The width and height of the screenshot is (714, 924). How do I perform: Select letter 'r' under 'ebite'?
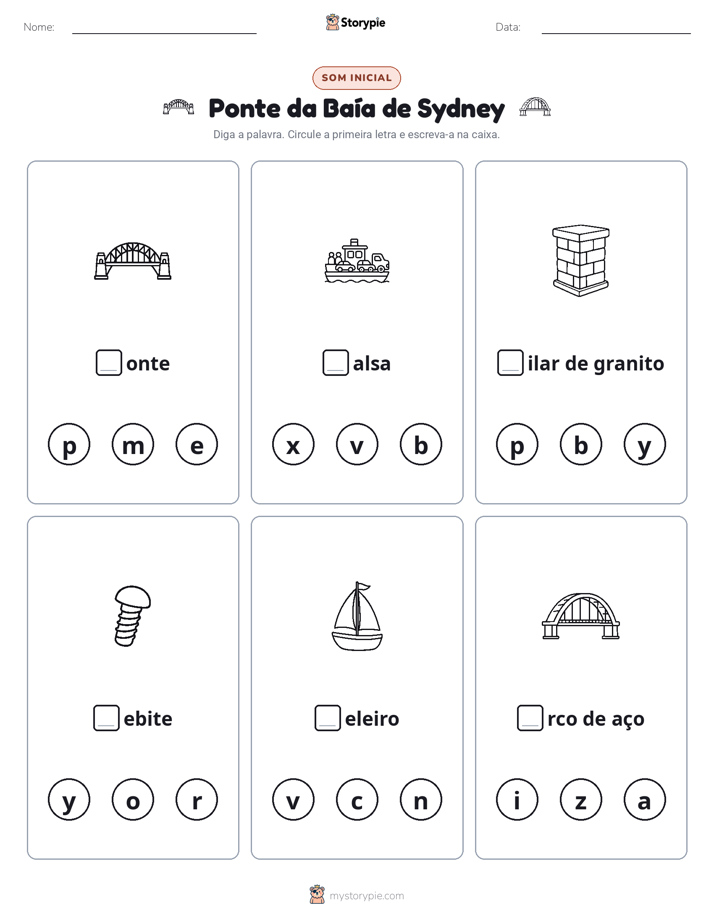pos(197,800)
